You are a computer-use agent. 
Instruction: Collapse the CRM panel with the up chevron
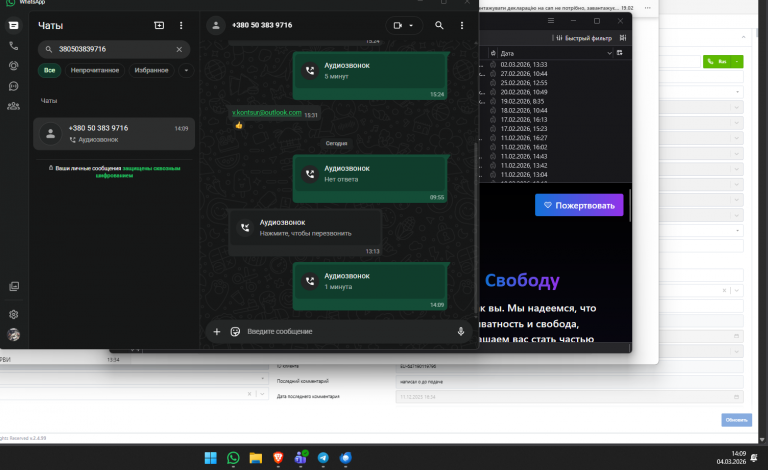click(x=743, y=37)
